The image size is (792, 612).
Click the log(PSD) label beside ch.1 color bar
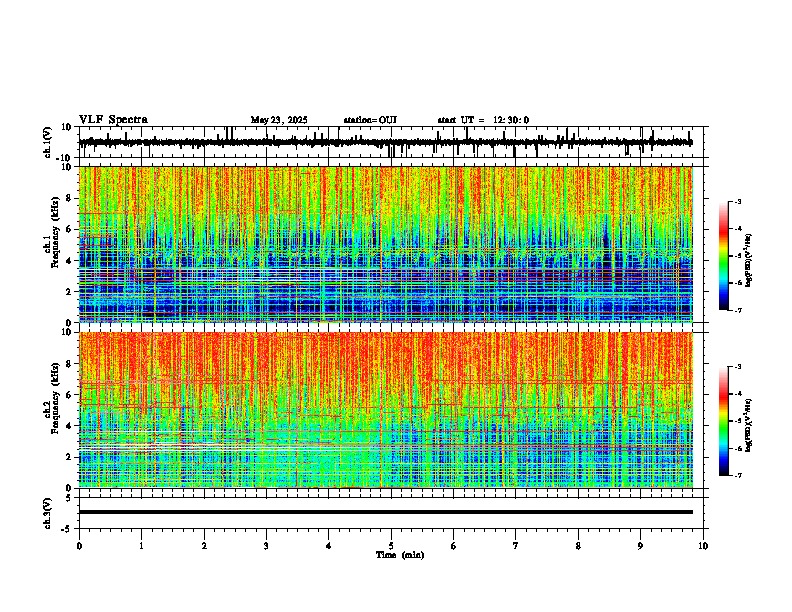[749, 260]
